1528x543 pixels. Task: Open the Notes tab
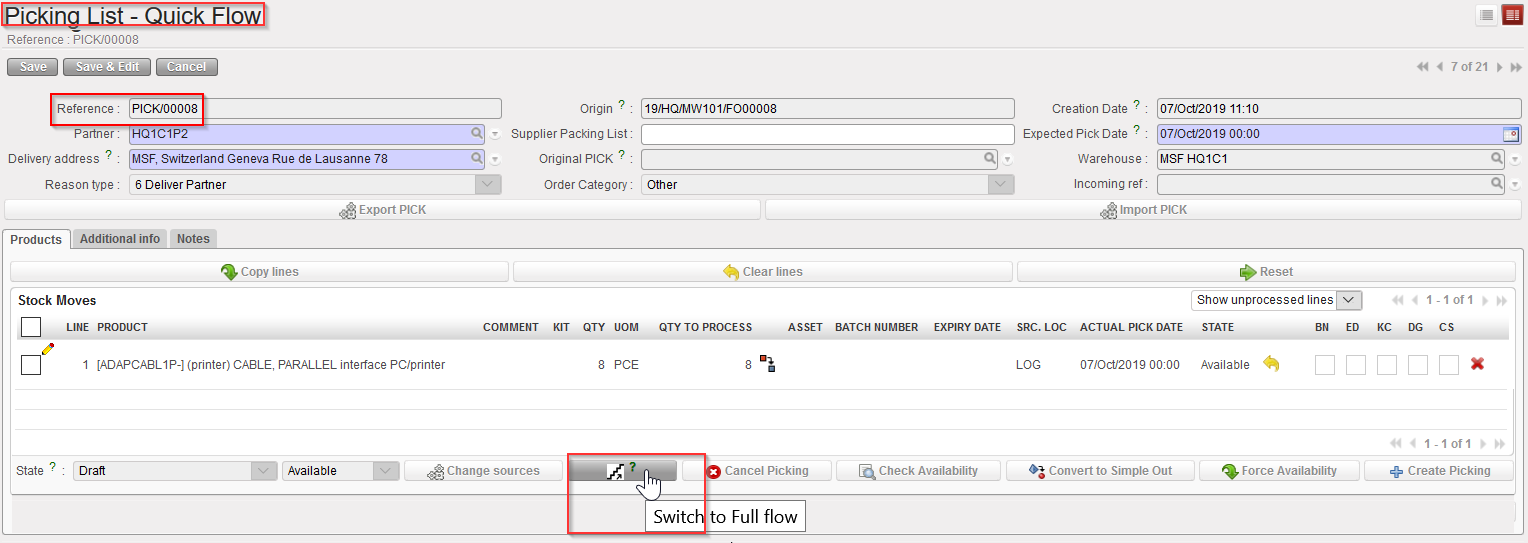pyautogui.click(x=193, y=239)
